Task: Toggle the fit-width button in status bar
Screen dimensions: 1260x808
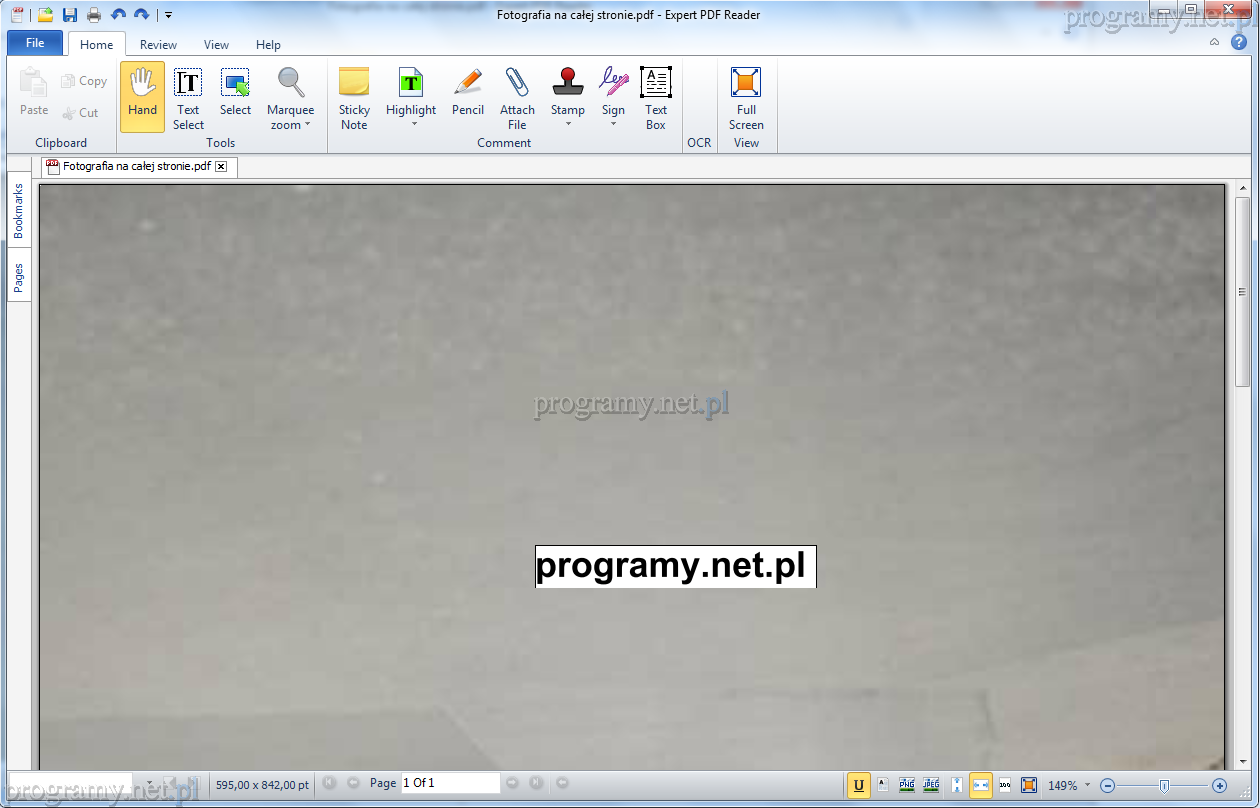Action: click(x=981, y=785)
